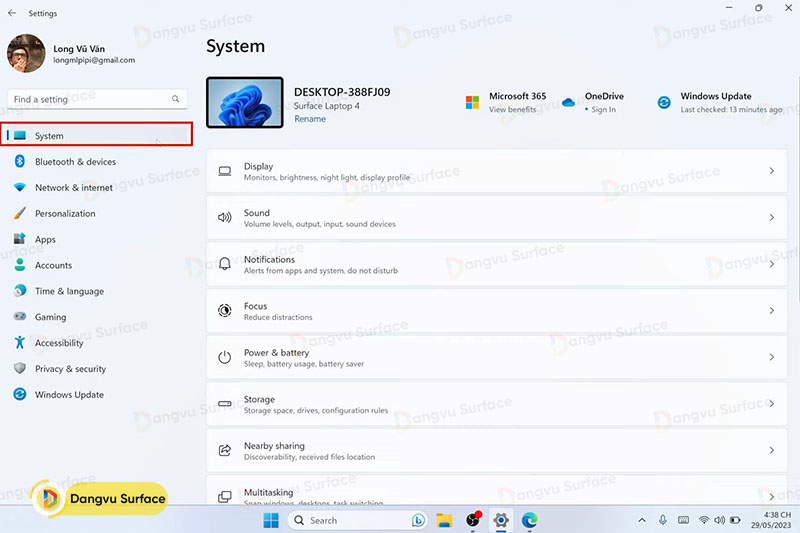Open the Apps section icon
This screenshot has width=800, height=533.
19,240
